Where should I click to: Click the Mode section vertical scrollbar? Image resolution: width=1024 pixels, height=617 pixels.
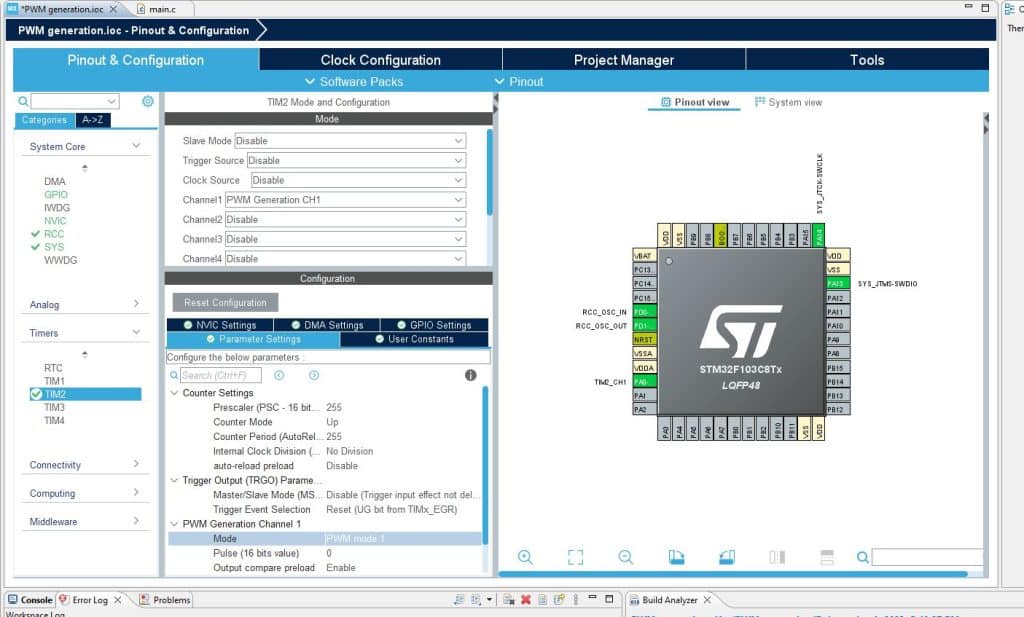pyautogui.click(x=489, y=172)
